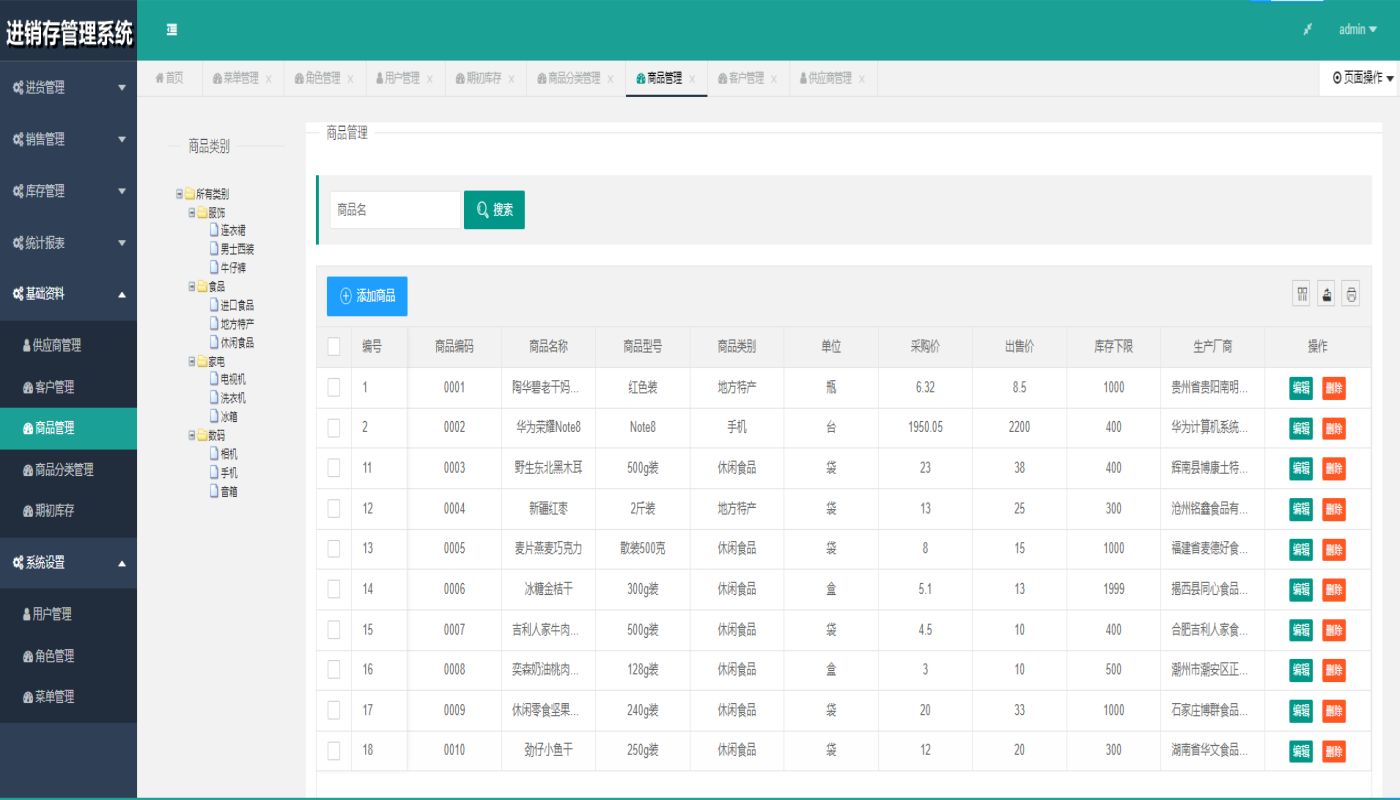Check the row for 麦片燕麦巧克力
This screenshot has height=800, width=1400.
coord(334,548)
